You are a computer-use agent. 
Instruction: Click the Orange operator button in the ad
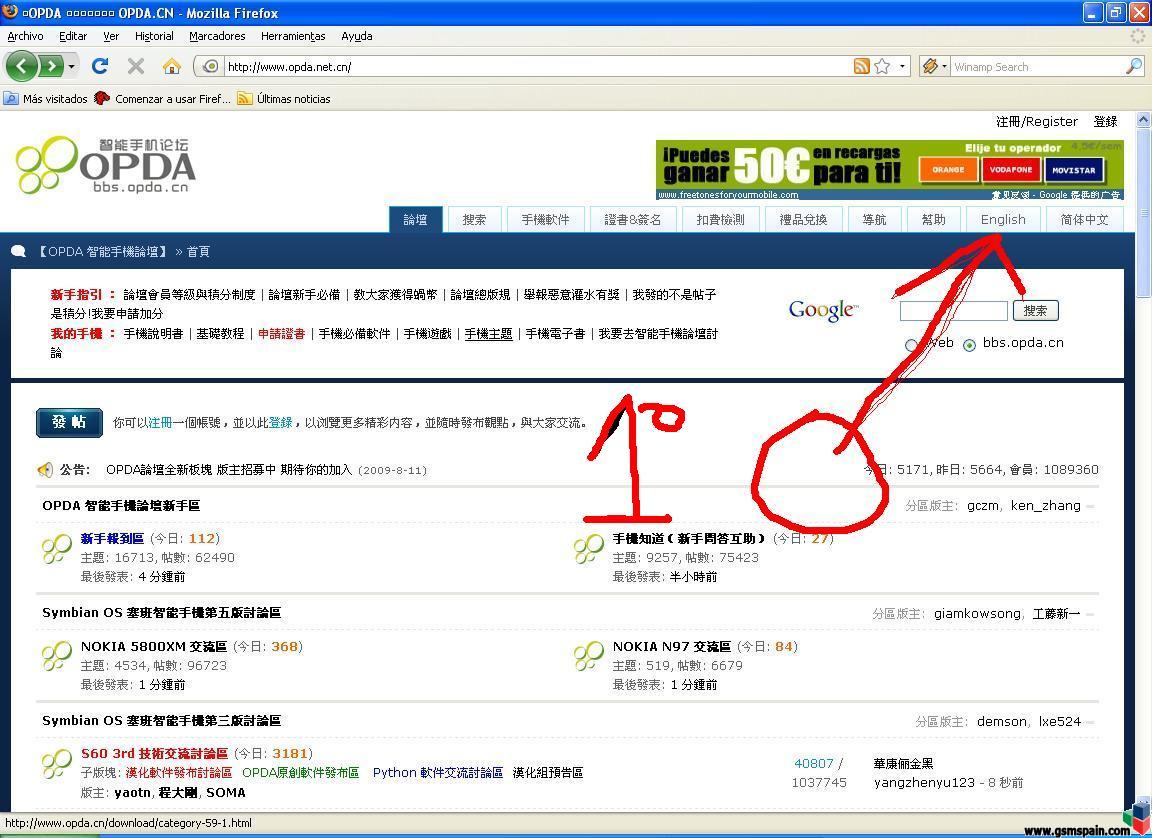click(948, 170)
